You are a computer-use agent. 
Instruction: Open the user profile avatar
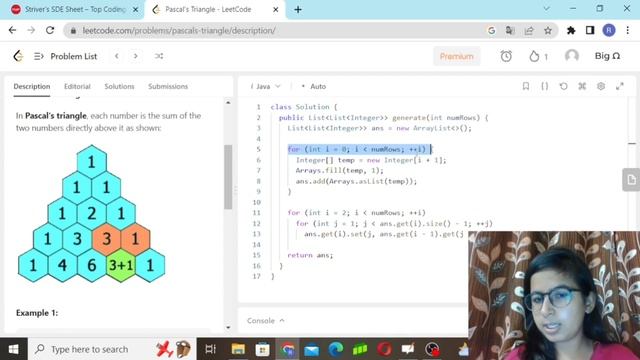571,56
